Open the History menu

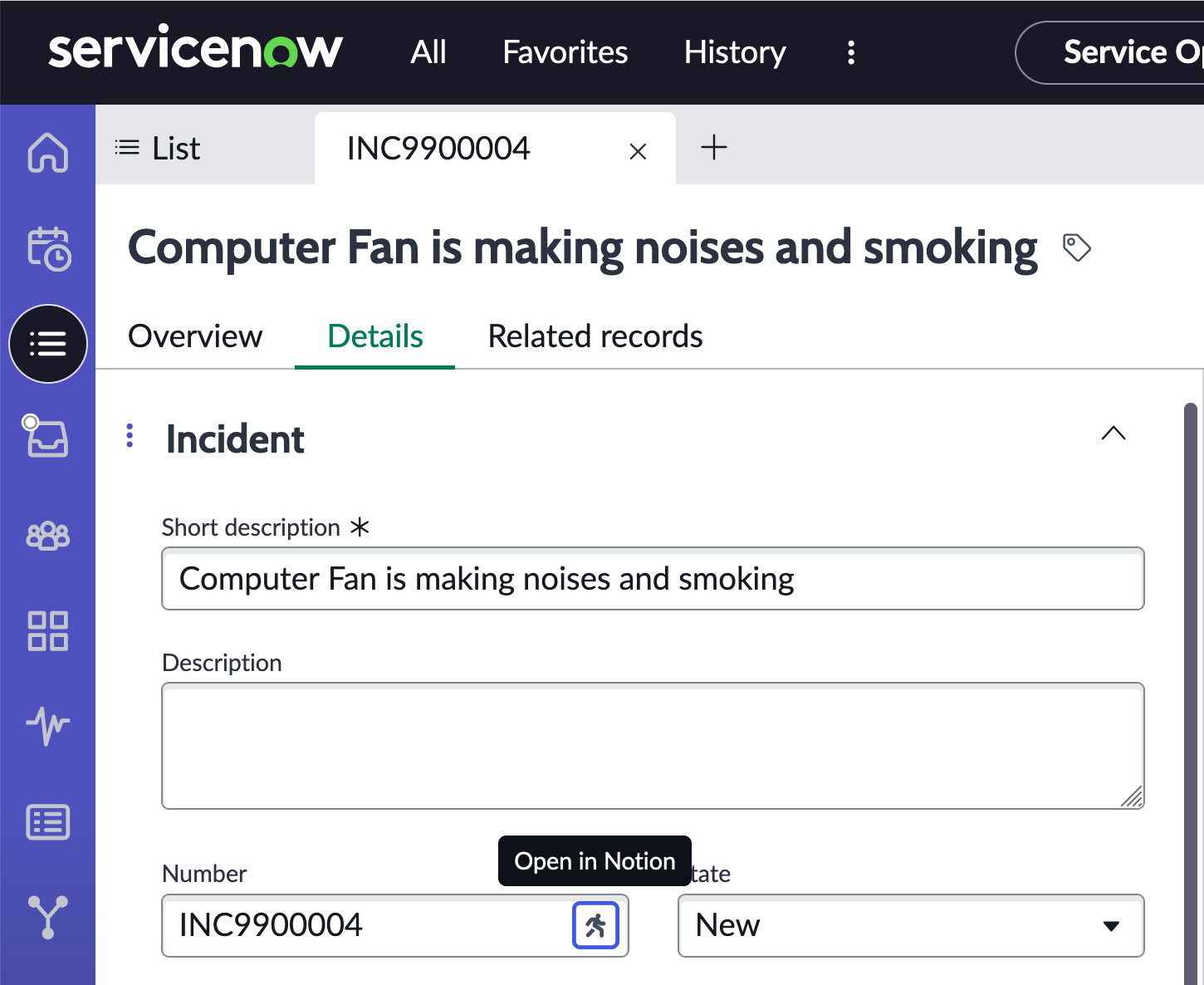(x=735, y=52)
